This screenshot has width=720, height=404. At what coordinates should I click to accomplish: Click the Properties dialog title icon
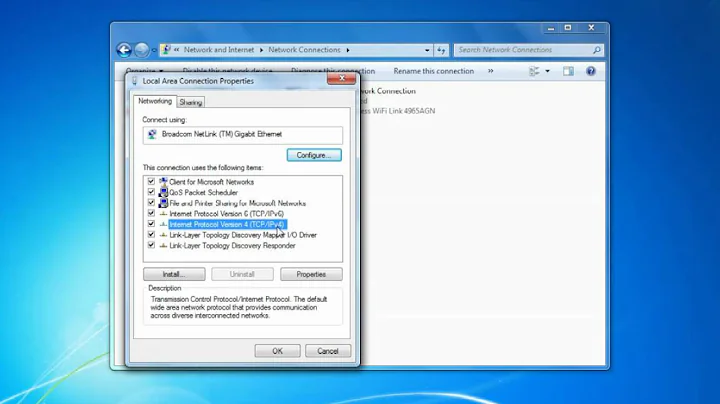(x=135, y=81)
